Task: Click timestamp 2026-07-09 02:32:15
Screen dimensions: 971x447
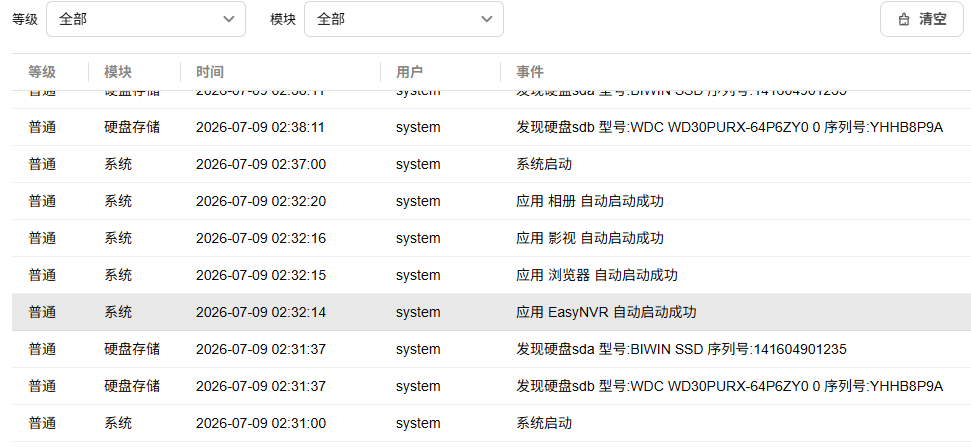Action: pos(261,275)
